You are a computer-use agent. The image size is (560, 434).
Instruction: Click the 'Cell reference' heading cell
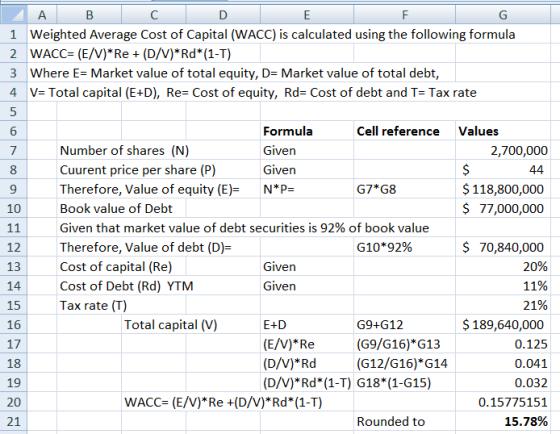pyautogui.click(x=404, y=131)
